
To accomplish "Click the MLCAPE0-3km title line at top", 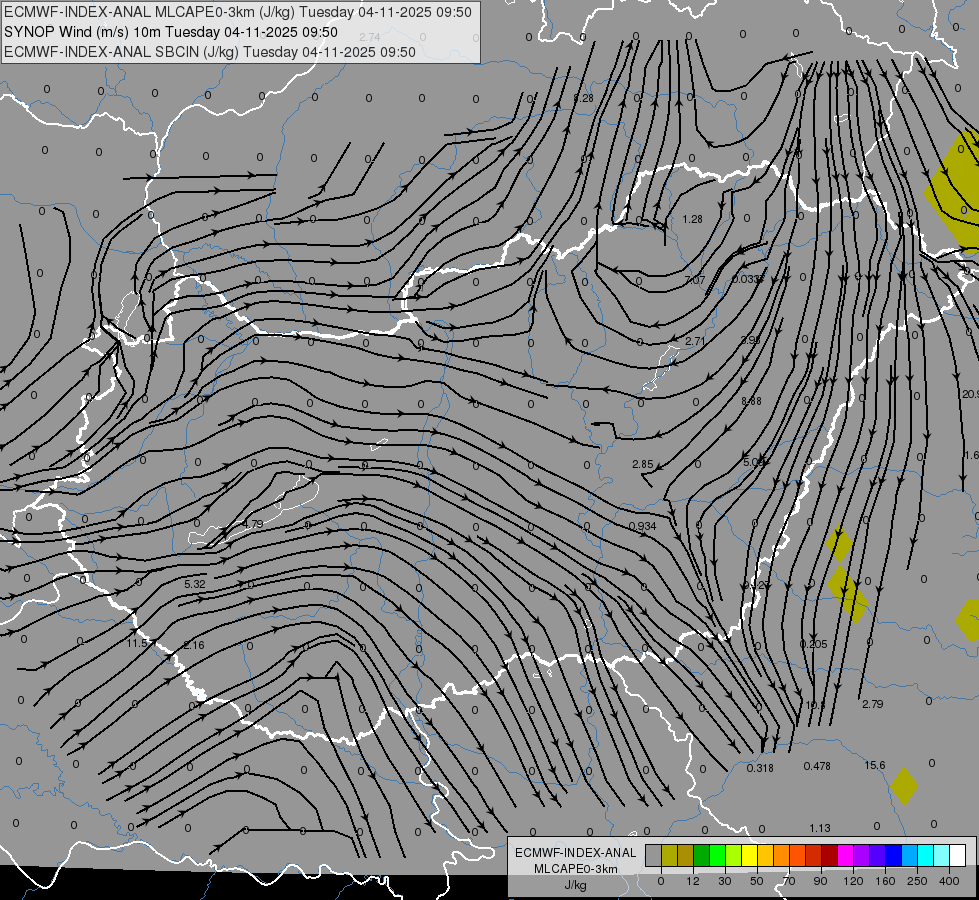I will 238,12.
